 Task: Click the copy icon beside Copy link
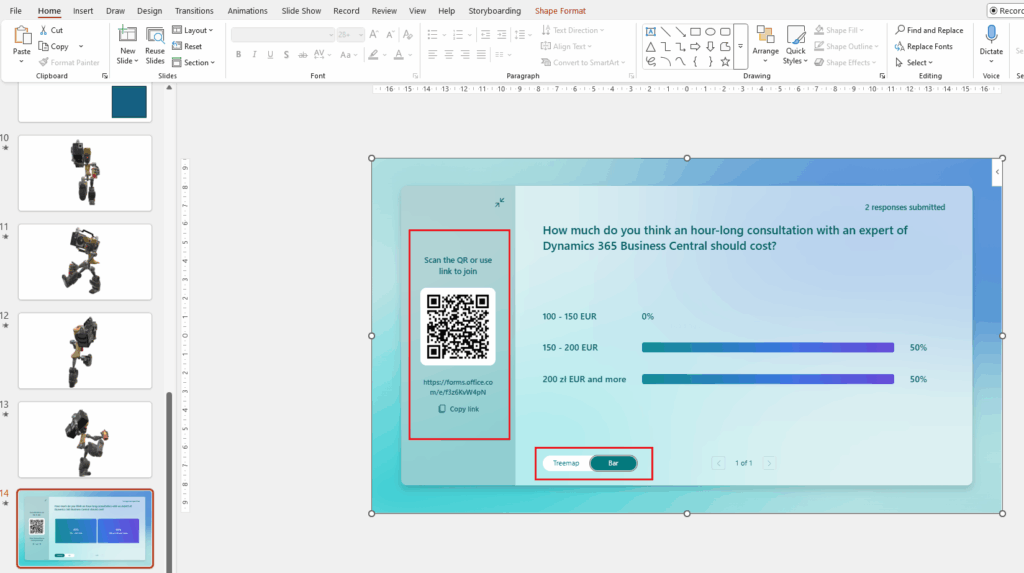pyautogui.click(x=442, y=409)
